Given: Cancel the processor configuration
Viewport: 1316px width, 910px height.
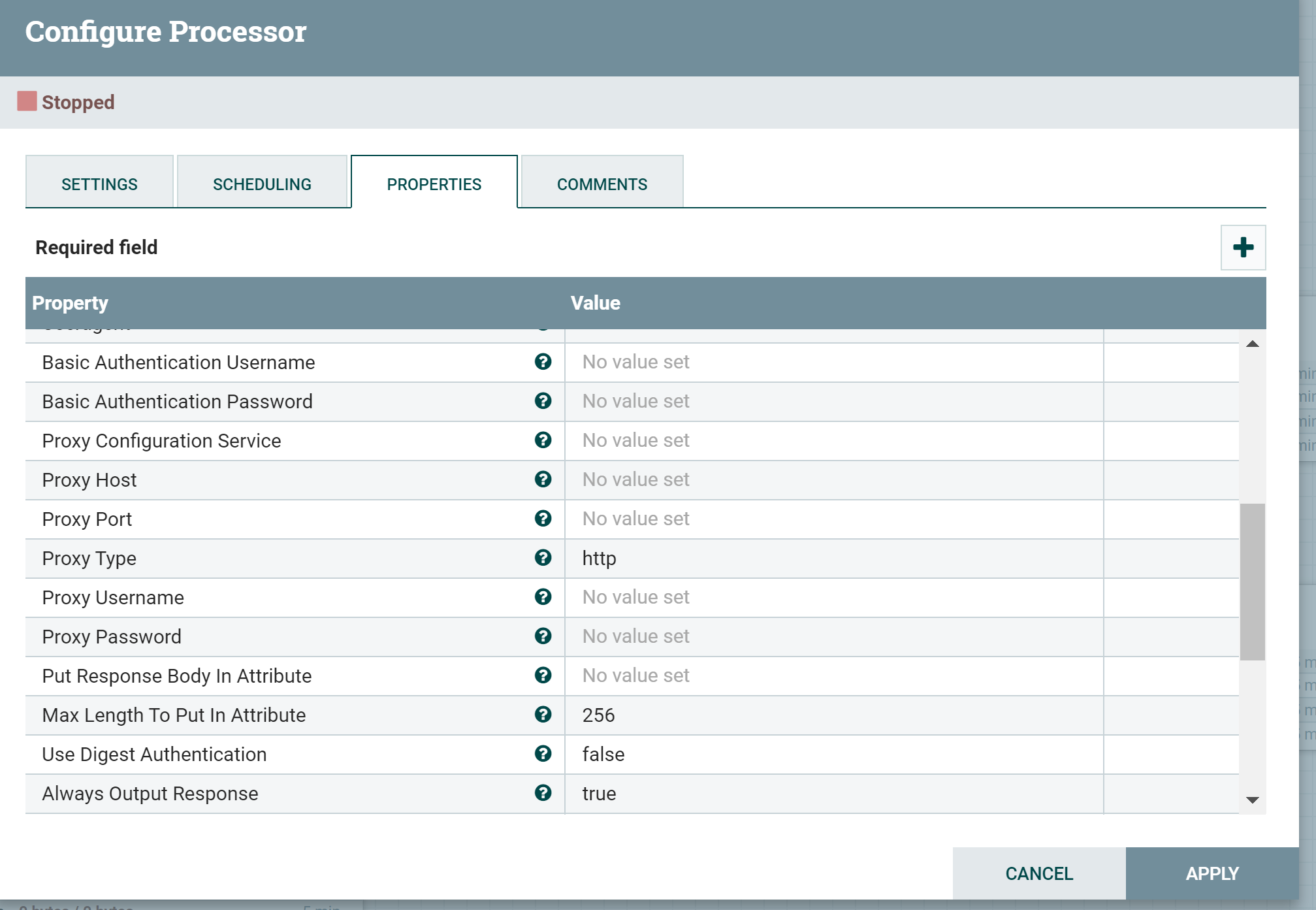Looking at the screenshot, I should coord(1038,873).
